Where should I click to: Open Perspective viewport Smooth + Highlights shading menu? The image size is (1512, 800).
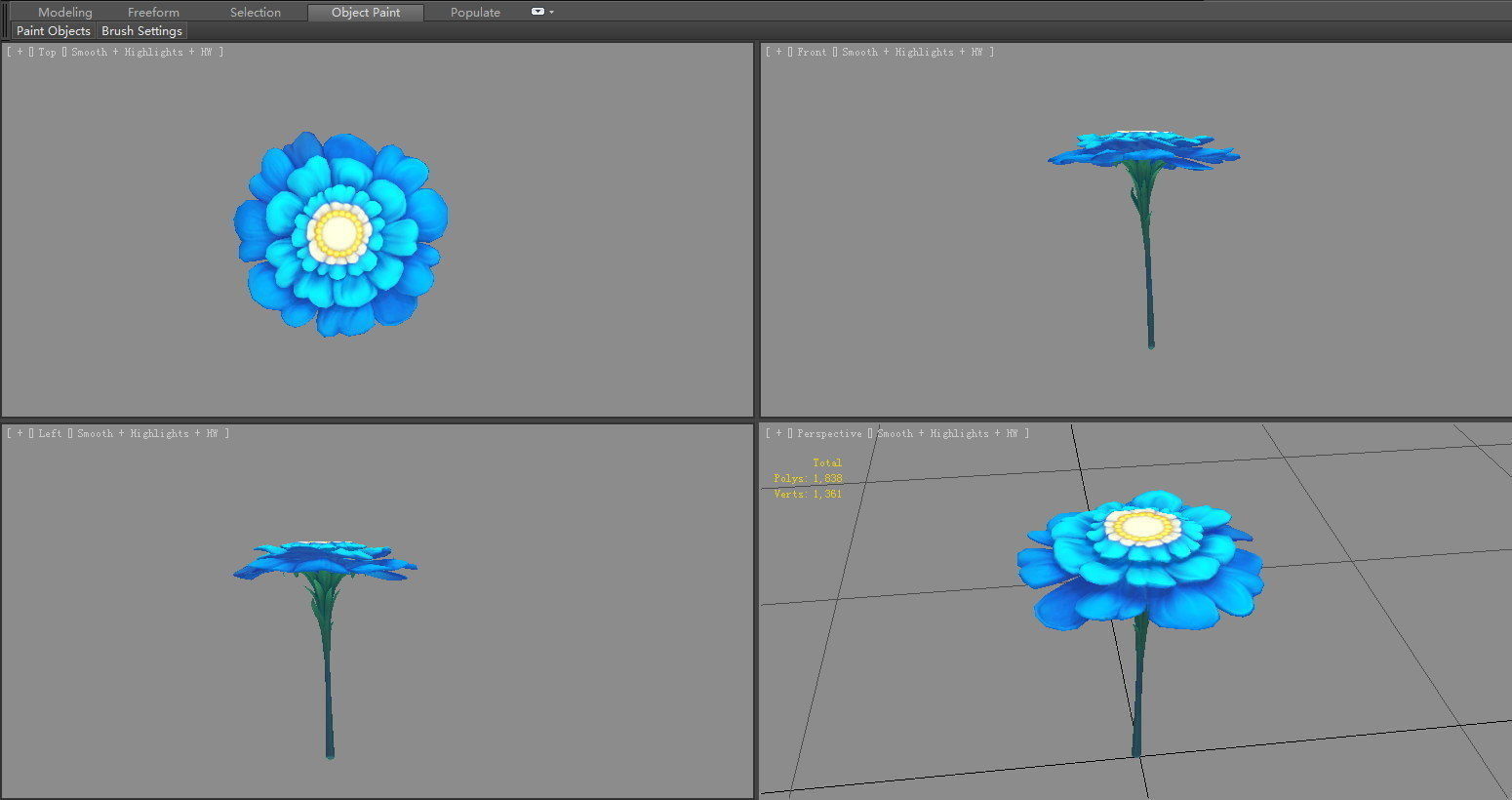[947, 434]
